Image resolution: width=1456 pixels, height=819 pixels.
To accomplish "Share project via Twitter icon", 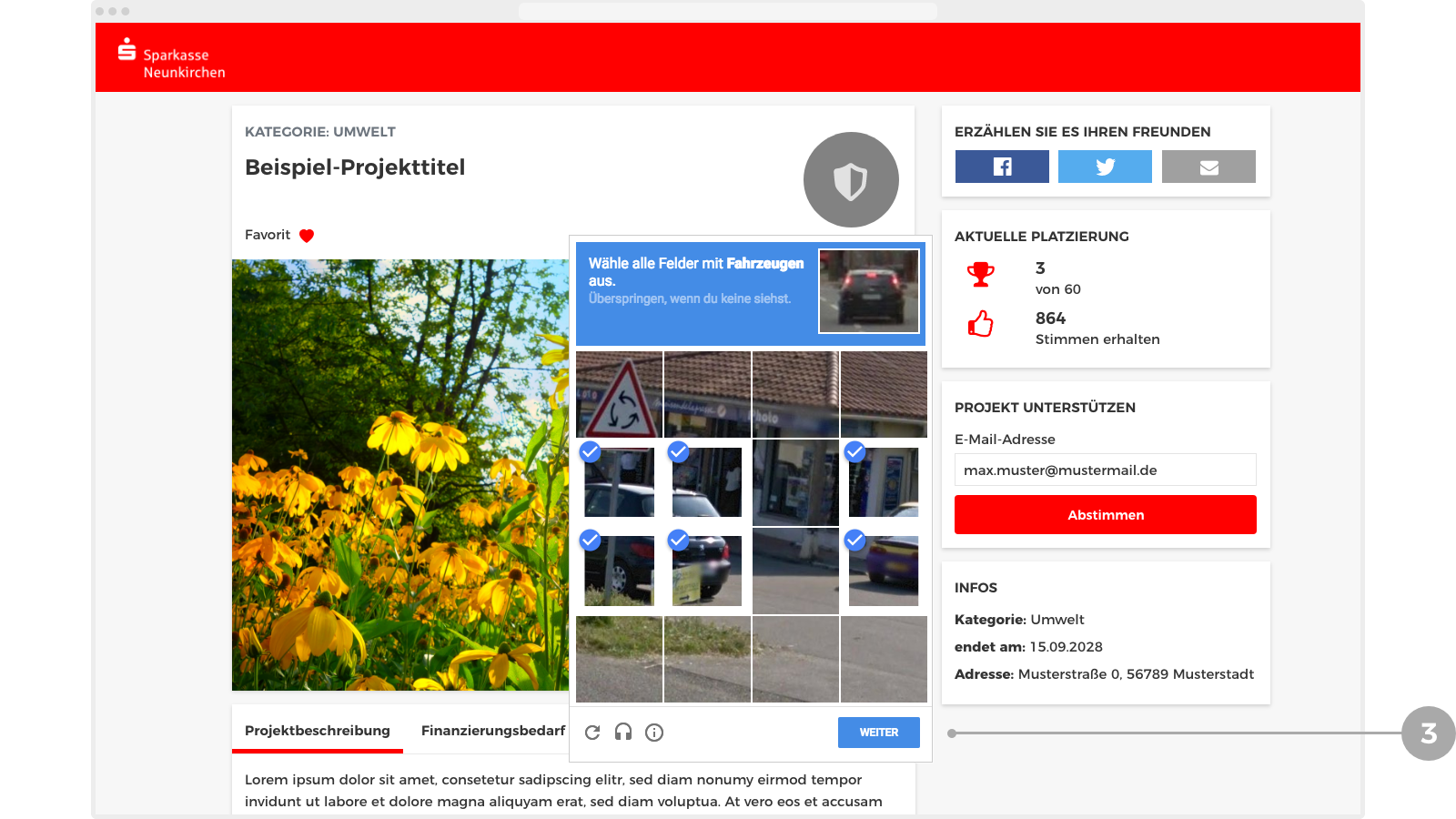I will click(x=1105, y=167).
